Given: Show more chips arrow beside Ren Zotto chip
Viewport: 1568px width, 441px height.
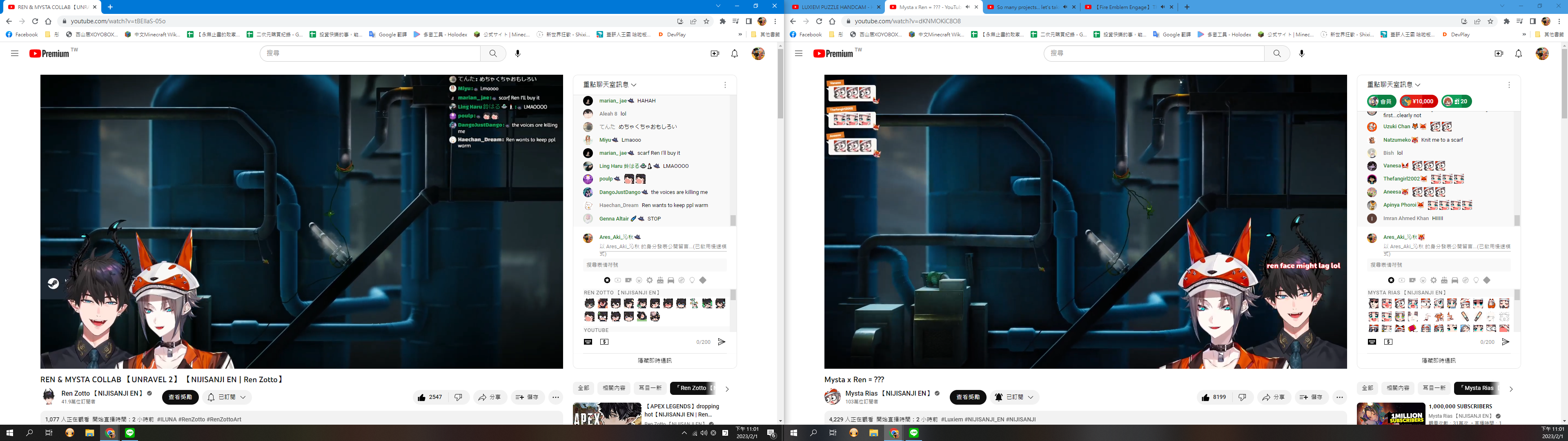Looking at the screenshot, I should coord(727,389).
